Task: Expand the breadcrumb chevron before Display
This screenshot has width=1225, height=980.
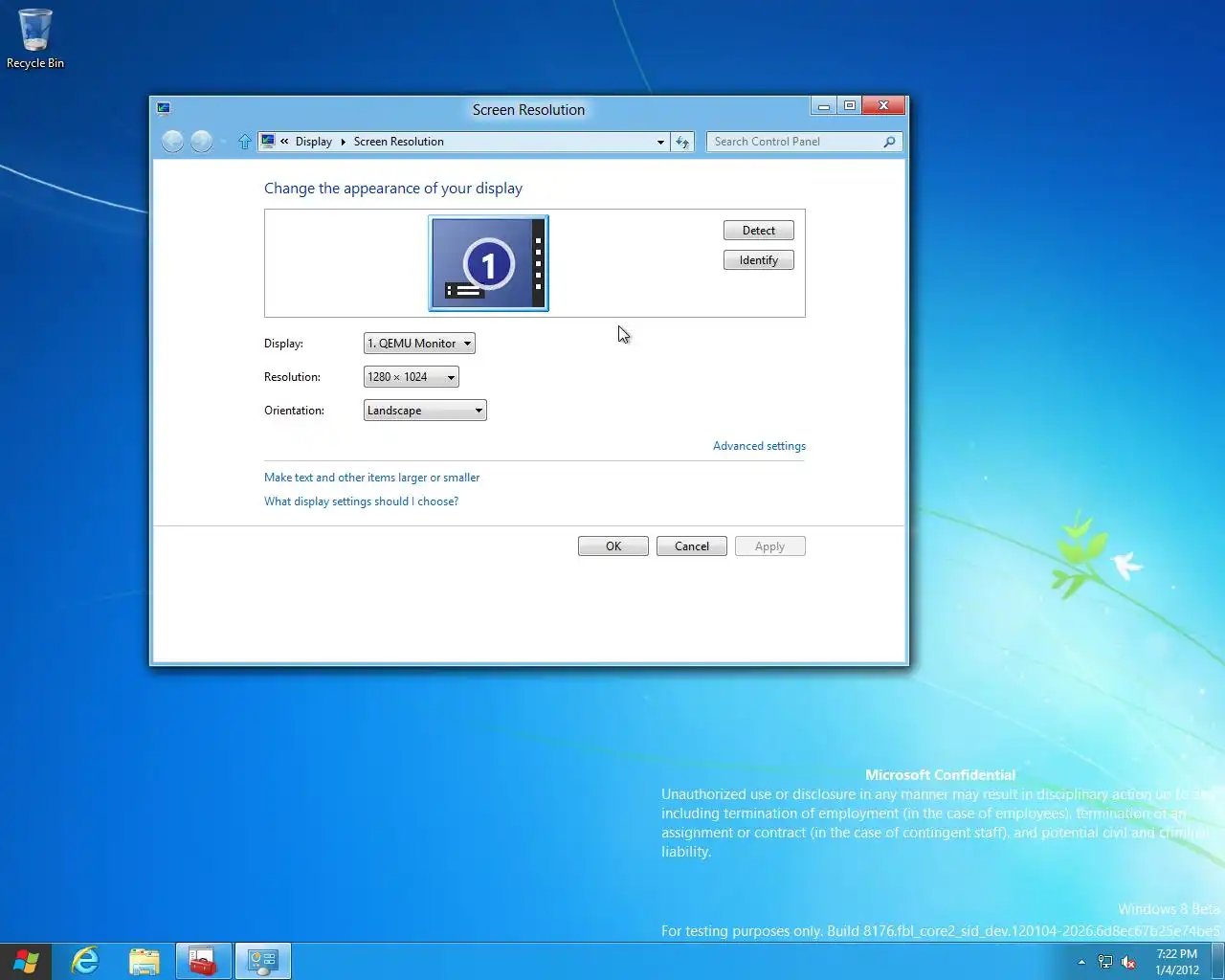Action: [284, 142]
